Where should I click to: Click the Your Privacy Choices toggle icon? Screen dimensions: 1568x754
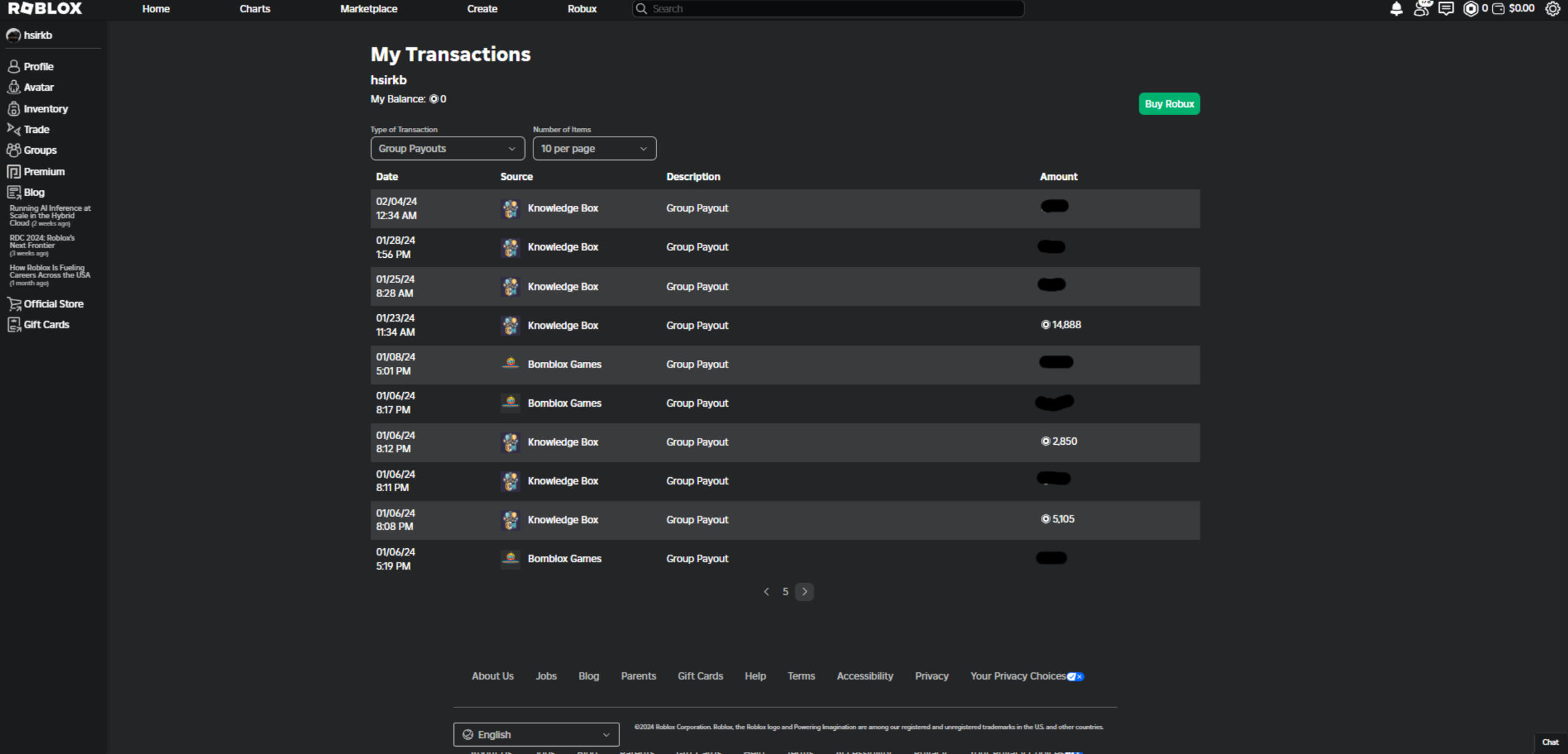(1076, 676)
